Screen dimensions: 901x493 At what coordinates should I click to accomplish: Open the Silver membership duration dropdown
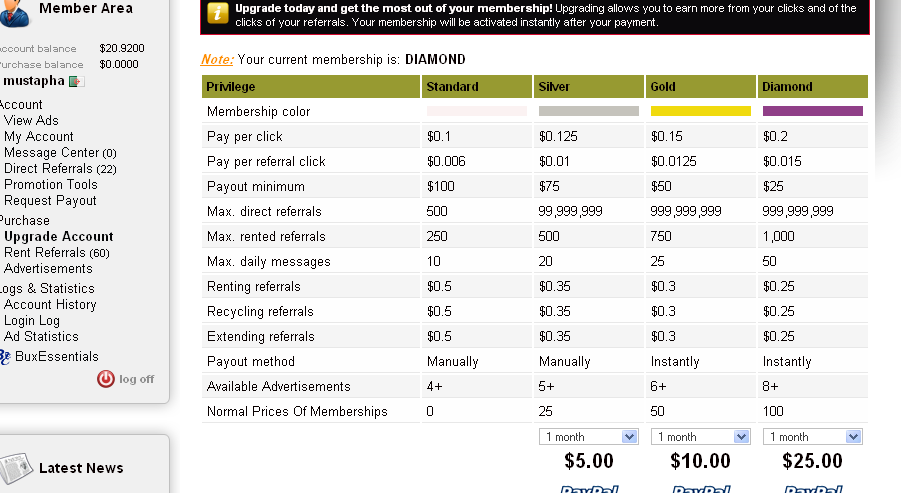[588, 437]
